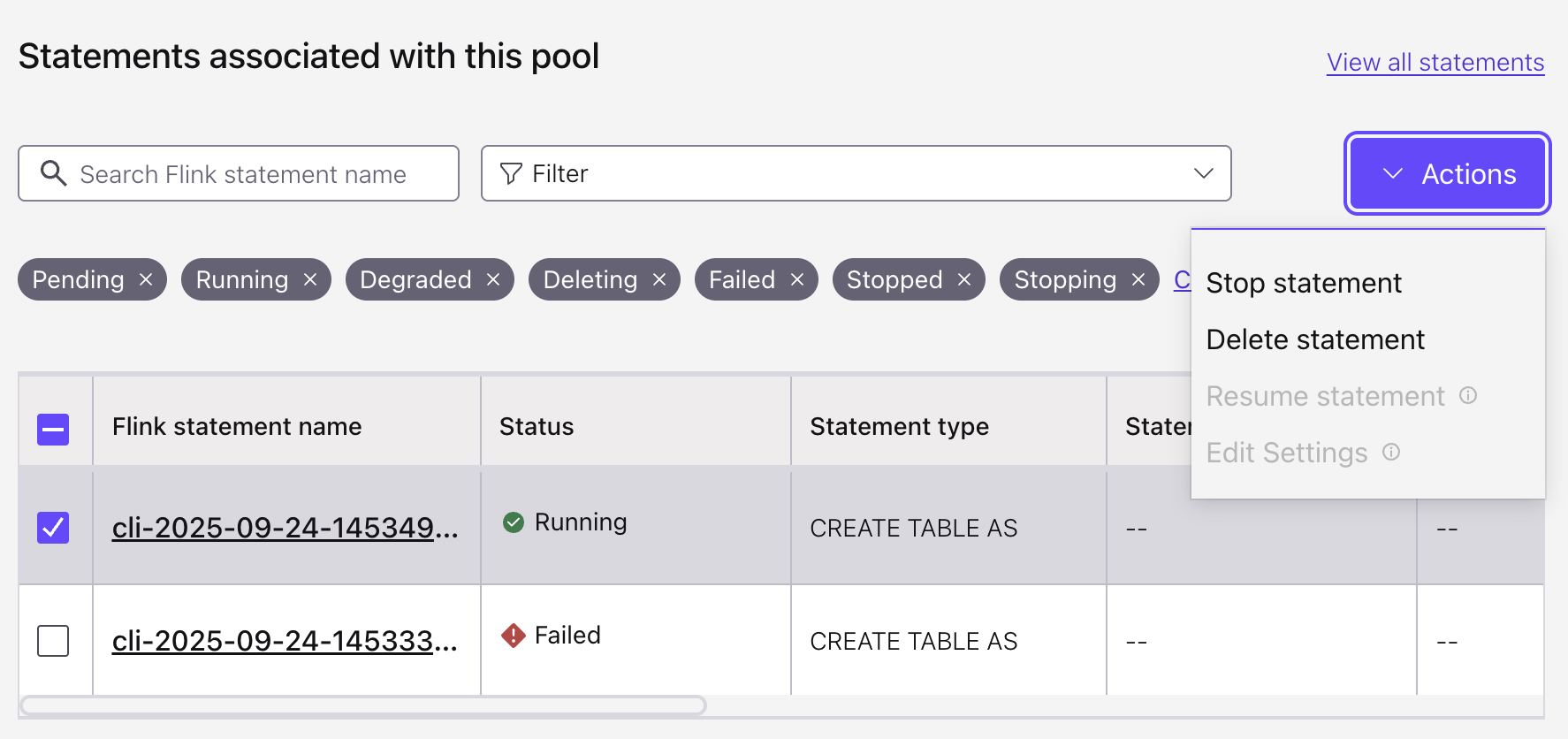The image size is (1568, 739).
Task: Click the info icon beside Resume statement
Action: (1468, 395)
